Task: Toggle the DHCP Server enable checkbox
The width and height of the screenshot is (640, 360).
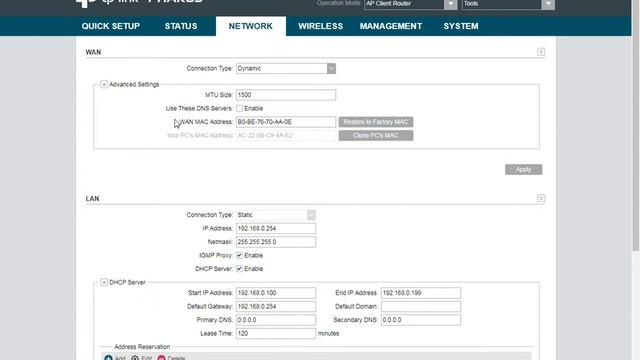Action: coord(239,269)
